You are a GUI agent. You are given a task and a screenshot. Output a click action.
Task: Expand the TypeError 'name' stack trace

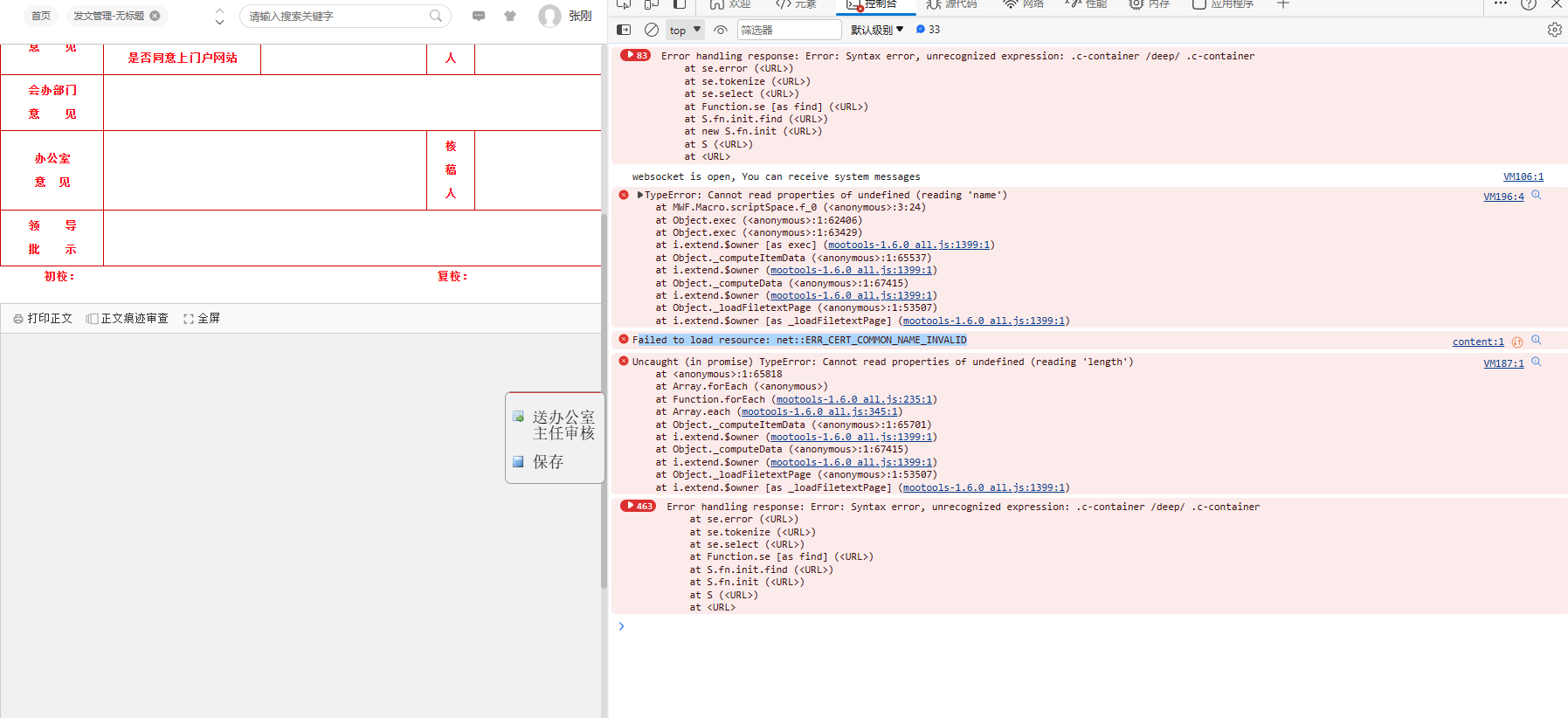pyautogui.click(x=640, y=196)
